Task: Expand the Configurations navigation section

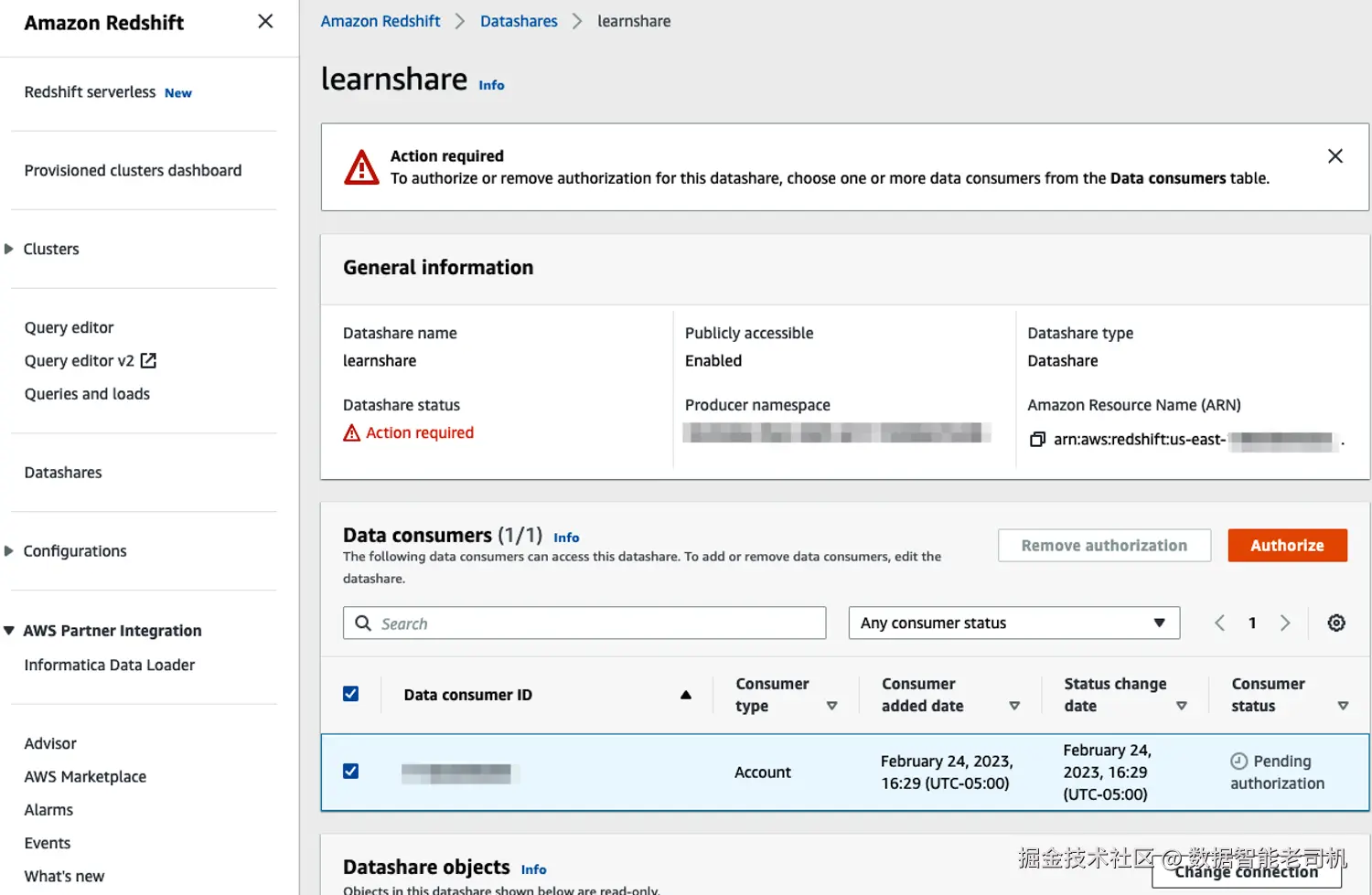Action: pos(9,550)
